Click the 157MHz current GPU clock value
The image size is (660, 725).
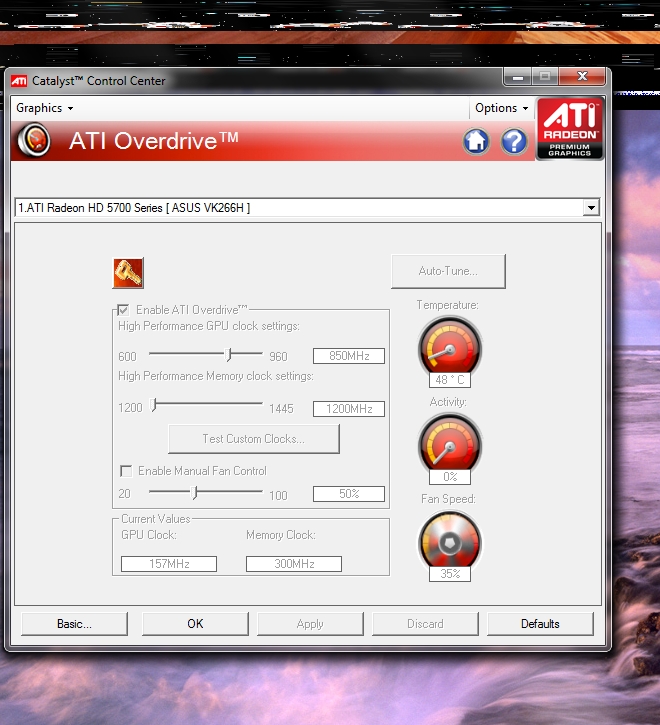(169, 564)
